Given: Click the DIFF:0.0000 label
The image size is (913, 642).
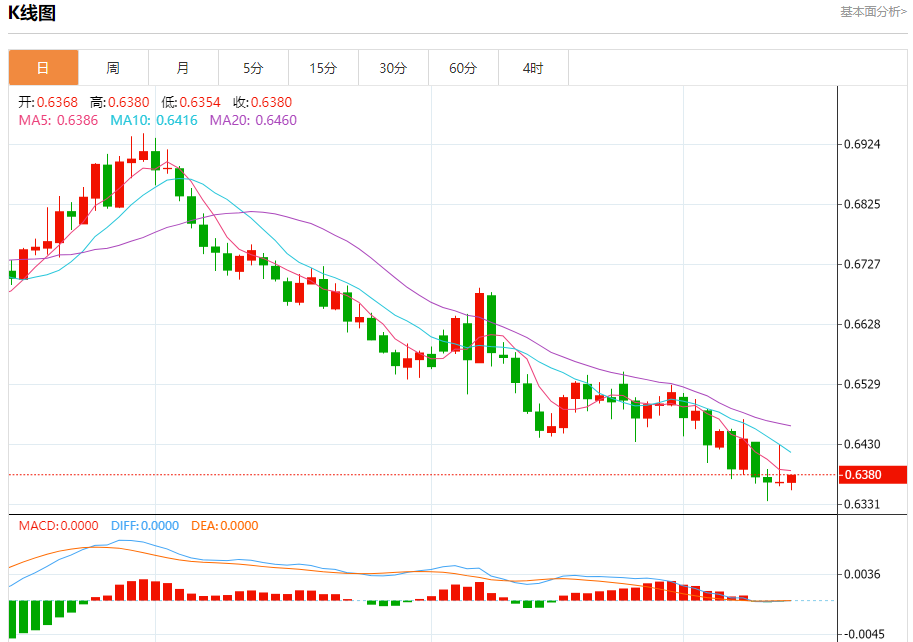Looking at the screenshot, I should pyautogui.click(x=145, y=526).
